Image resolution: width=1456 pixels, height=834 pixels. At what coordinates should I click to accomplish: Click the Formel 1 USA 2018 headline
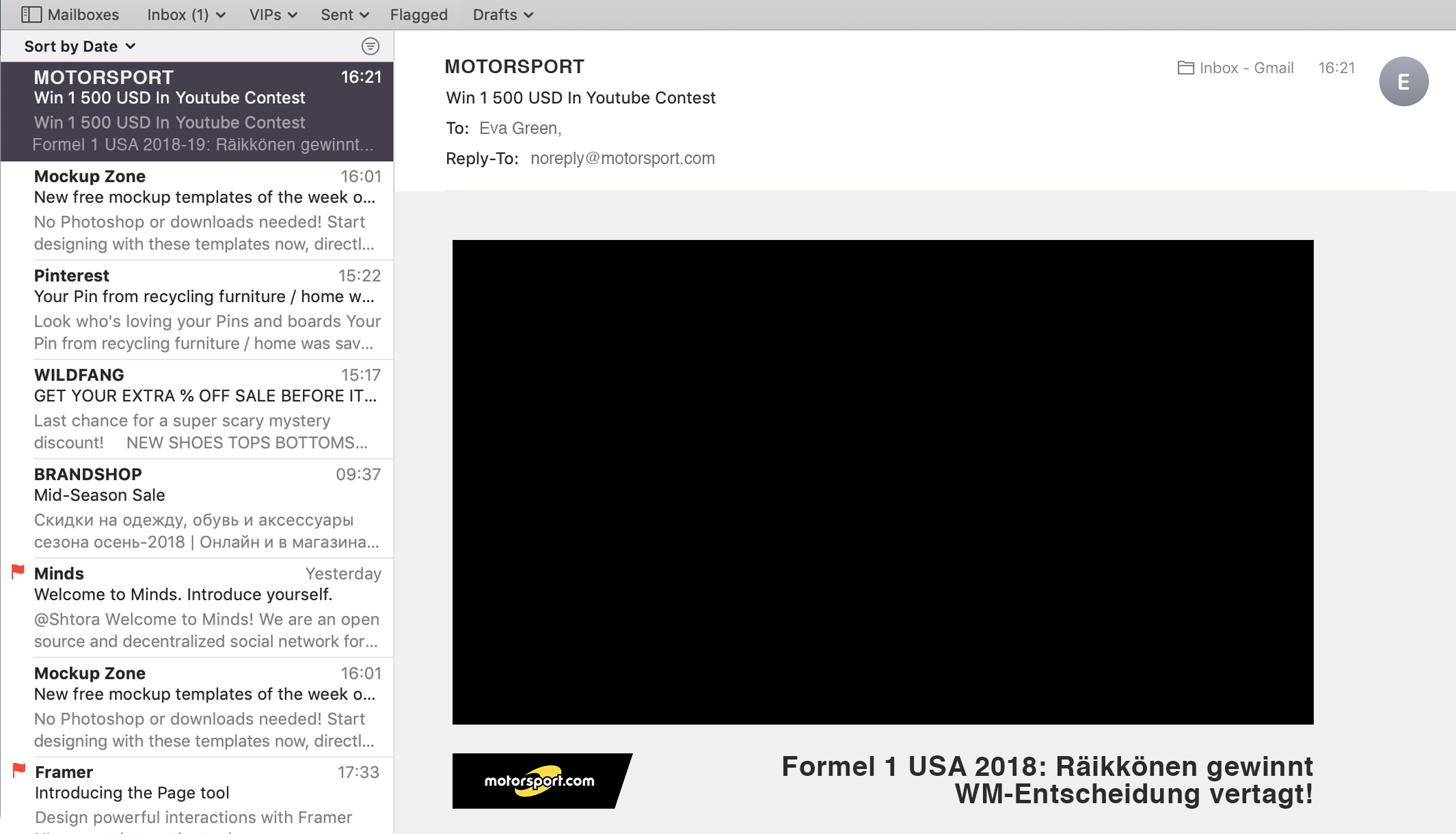[1047, 780]
